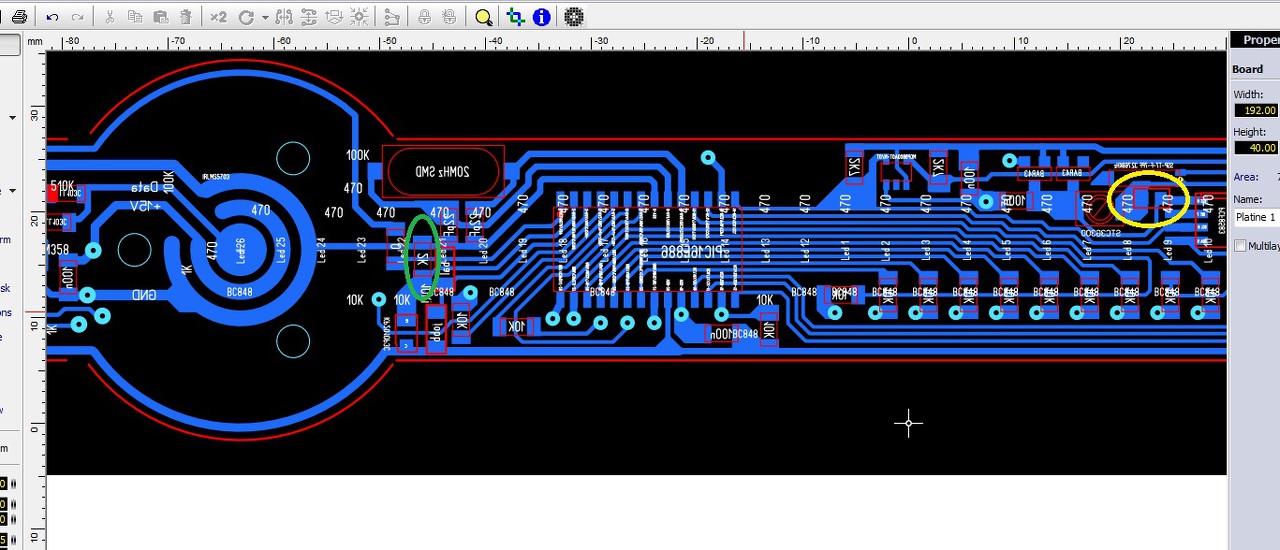This screenshot has width=1280, height=550.
Task: Open the blue Info icon
Action: coord(541,17)
